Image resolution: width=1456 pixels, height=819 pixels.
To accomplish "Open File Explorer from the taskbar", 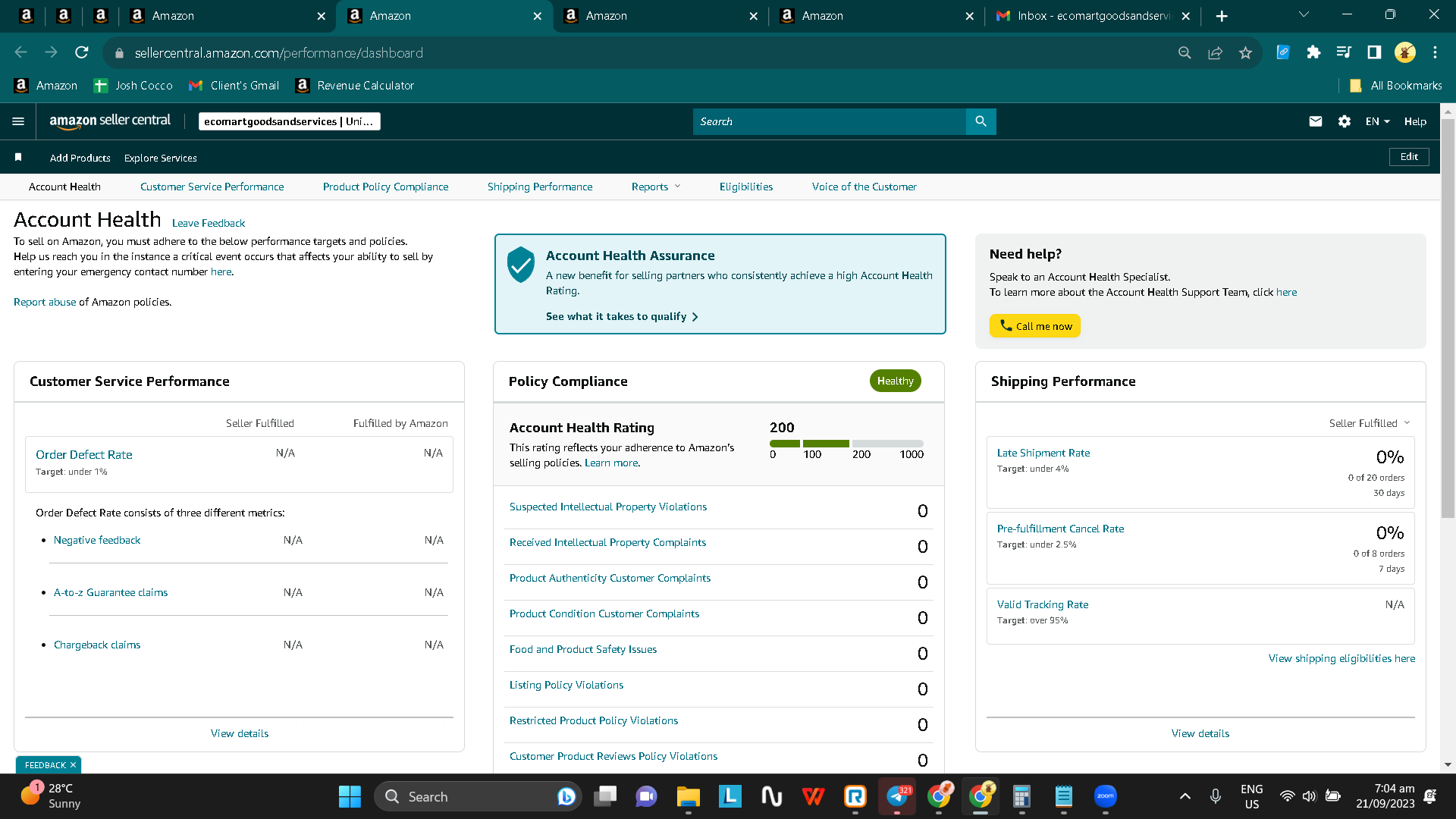I will click(688, 796).
